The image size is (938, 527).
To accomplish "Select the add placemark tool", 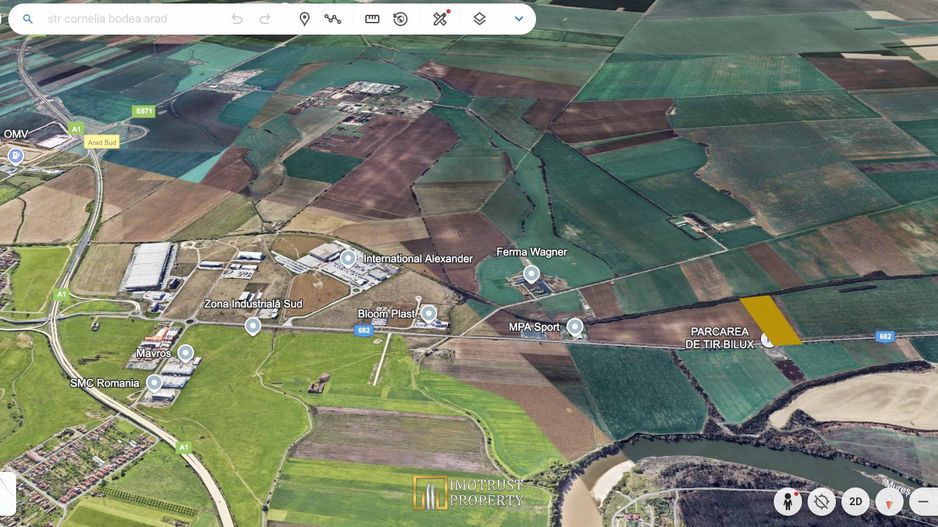I will (304, 19).
